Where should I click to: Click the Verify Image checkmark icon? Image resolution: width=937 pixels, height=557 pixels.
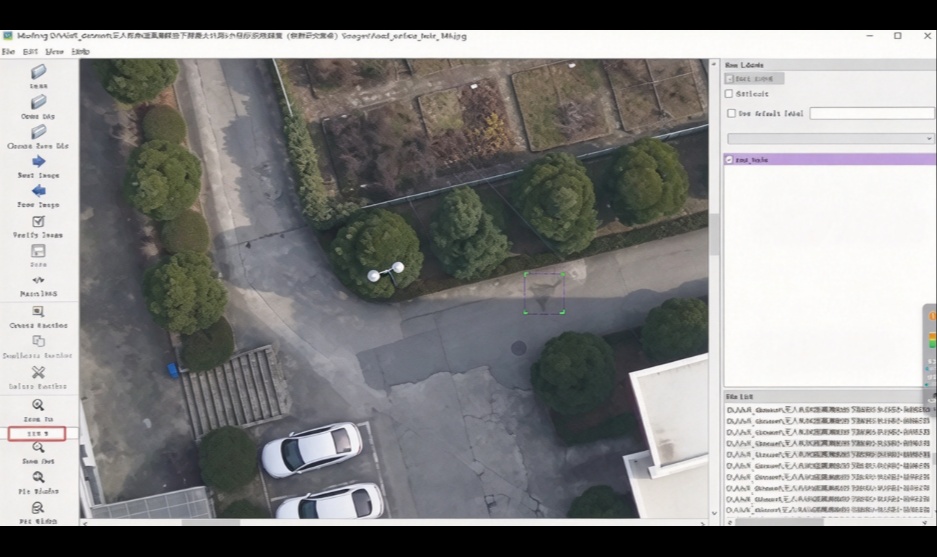tap(38, 221)
